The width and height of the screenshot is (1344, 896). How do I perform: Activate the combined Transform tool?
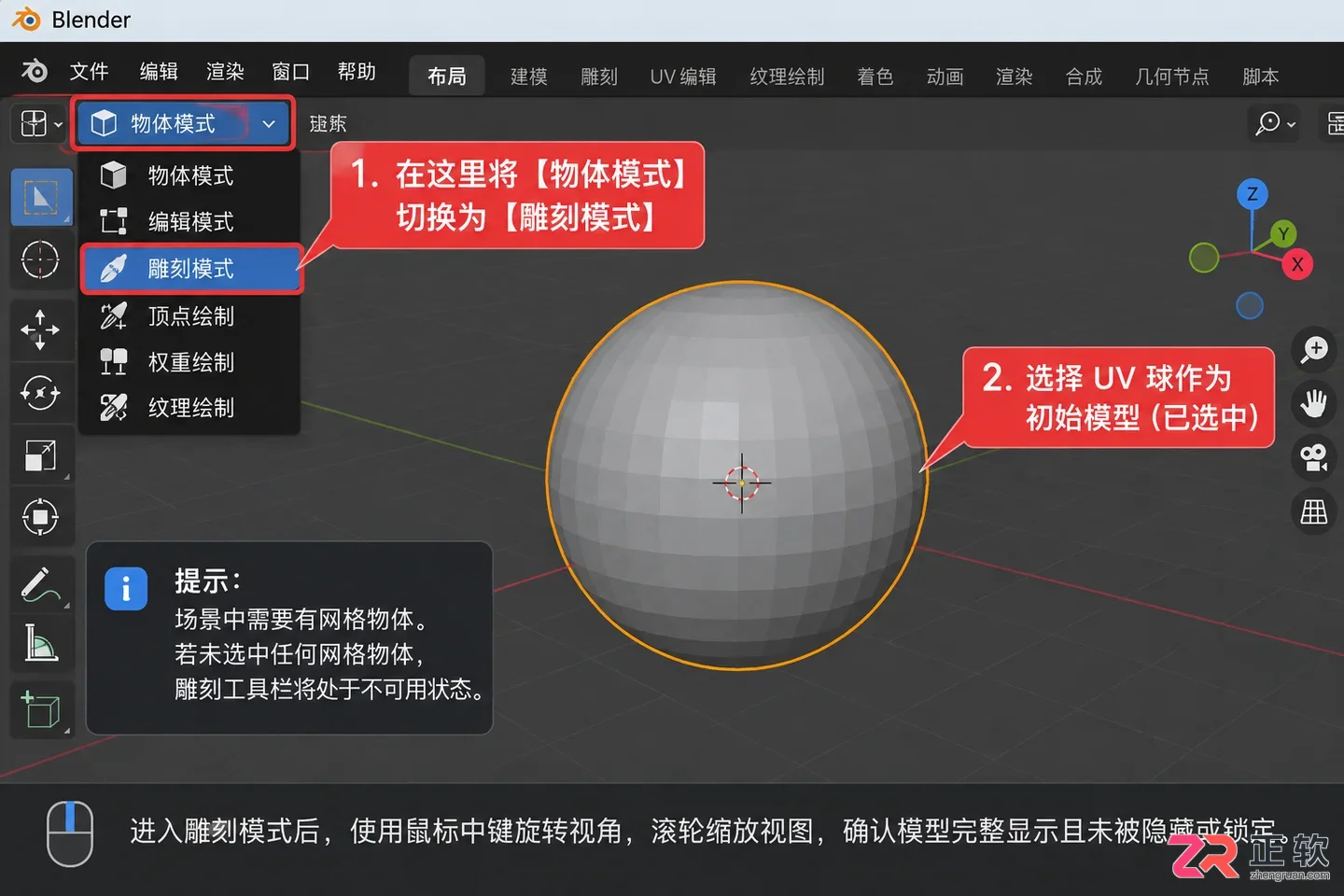point(40,516)
